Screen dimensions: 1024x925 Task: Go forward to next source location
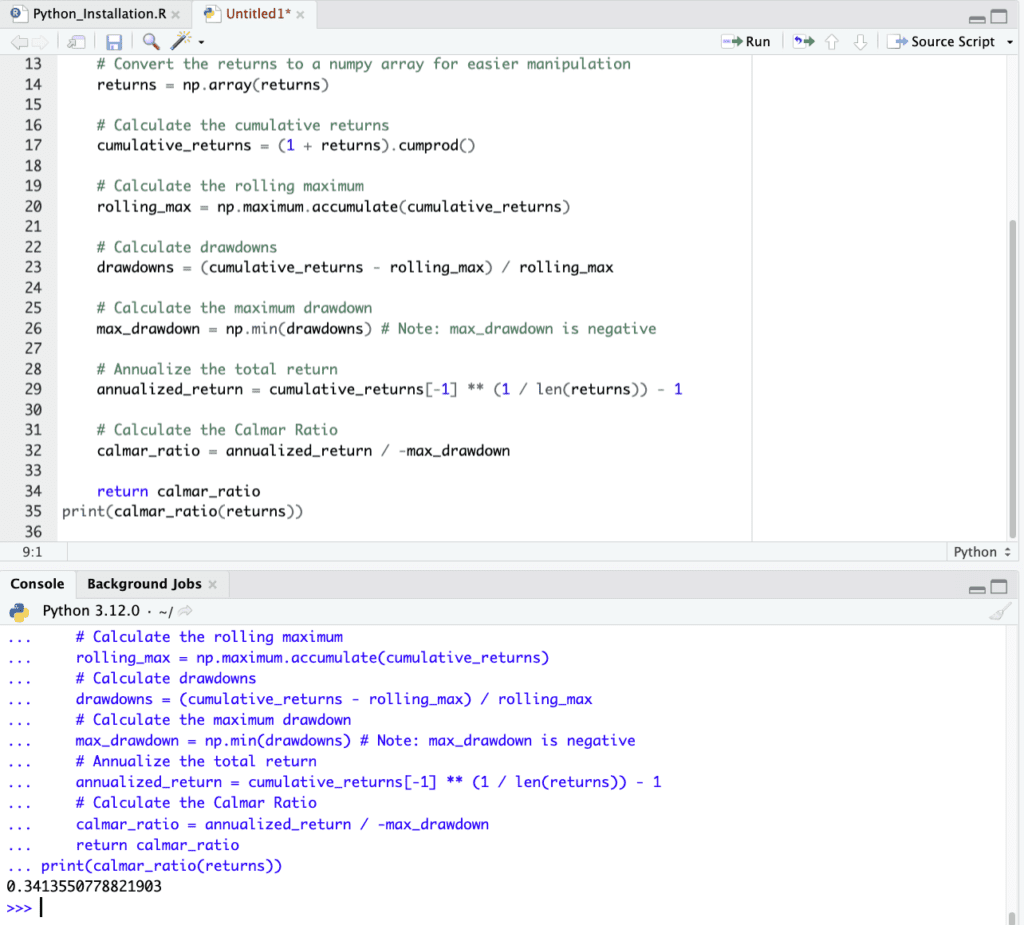tap(40, 42)
